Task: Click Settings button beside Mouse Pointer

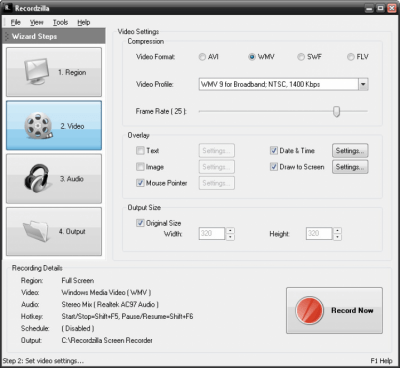Action: (217, 183)
